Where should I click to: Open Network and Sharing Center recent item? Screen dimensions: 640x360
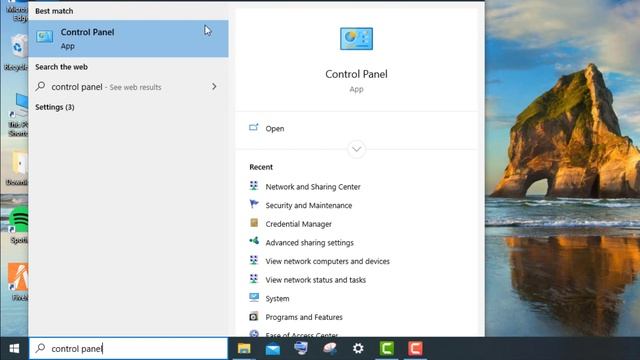(313, 187)
